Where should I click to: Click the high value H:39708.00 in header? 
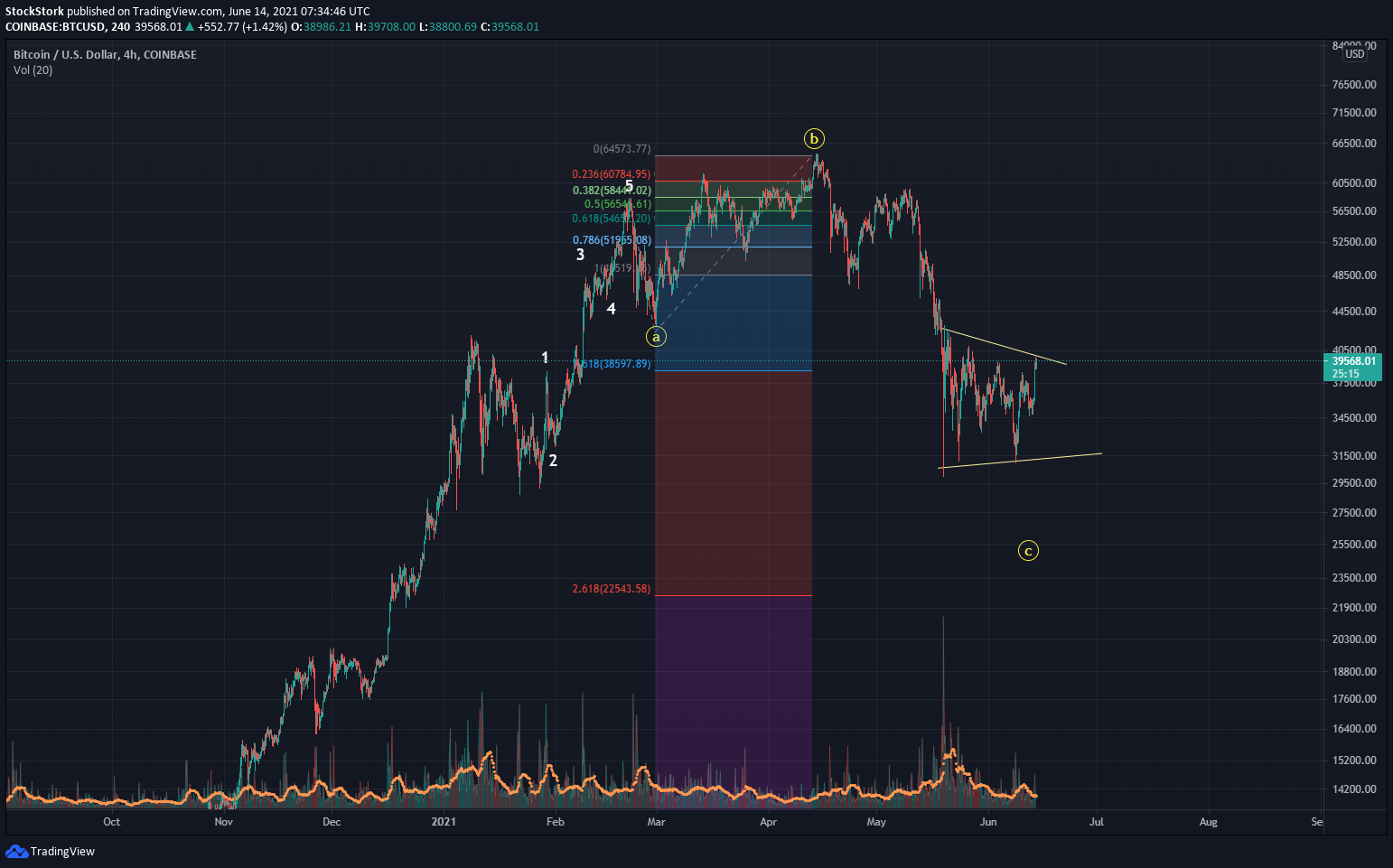click(385, 27)
